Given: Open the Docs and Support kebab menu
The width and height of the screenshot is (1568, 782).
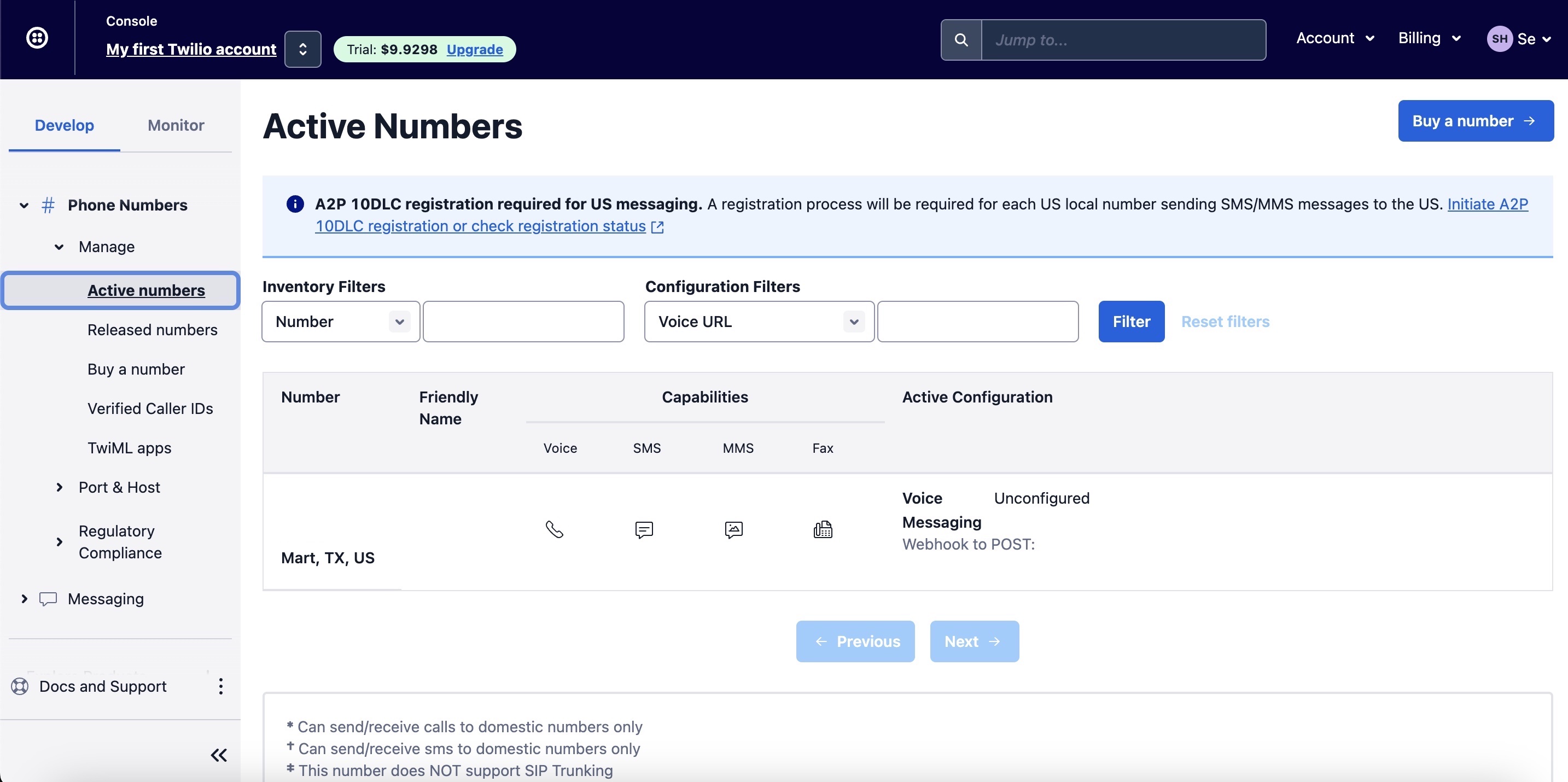Looking at the screenshot, I should coord(220,686).
